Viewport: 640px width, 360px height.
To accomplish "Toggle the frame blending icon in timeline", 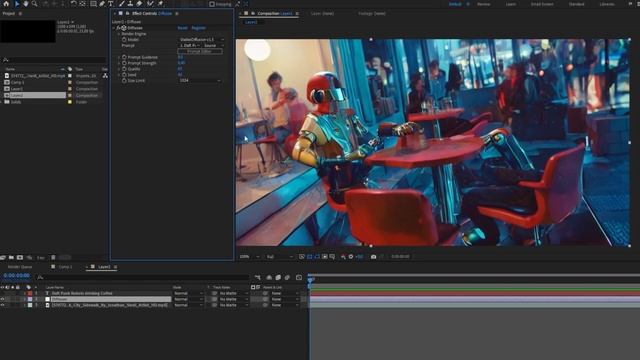I will pyautogui.click(x=278, y=278).
